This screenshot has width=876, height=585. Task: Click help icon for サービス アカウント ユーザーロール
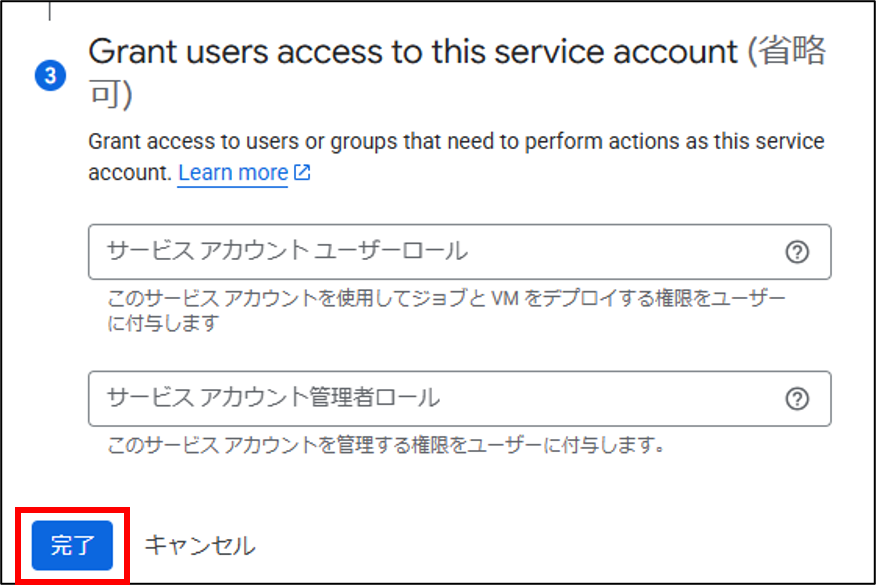[797, 252]
